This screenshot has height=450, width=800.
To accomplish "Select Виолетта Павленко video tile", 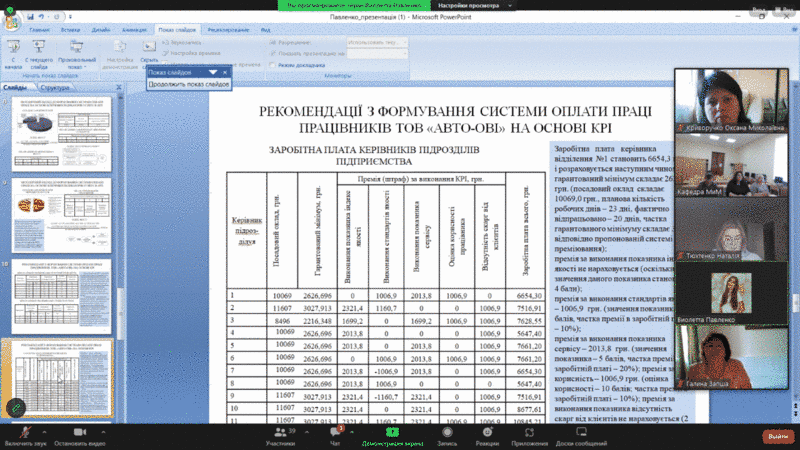I will point(731,293).
